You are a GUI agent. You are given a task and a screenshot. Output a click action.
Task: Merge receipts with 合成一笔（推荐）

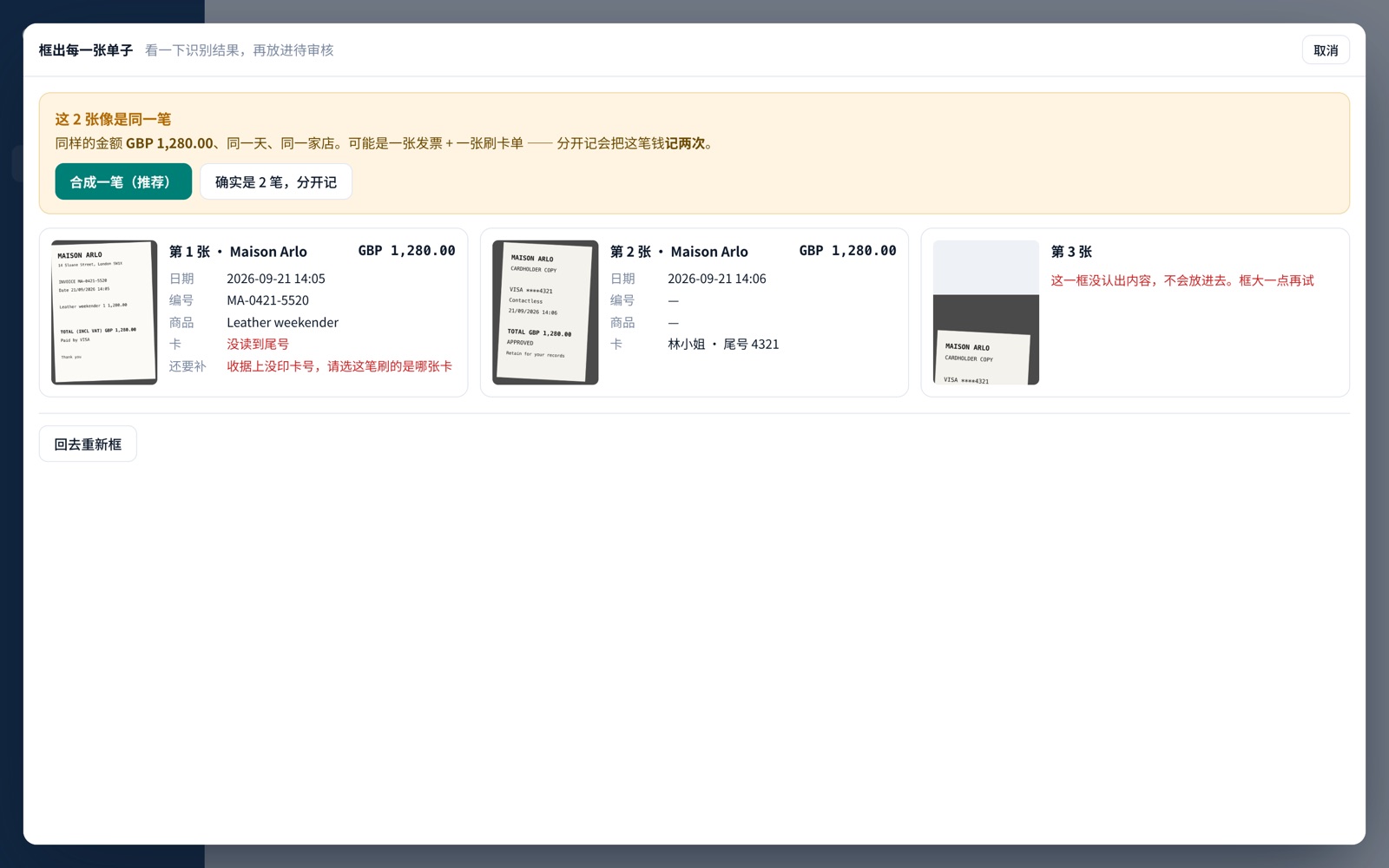coord(123,181)
